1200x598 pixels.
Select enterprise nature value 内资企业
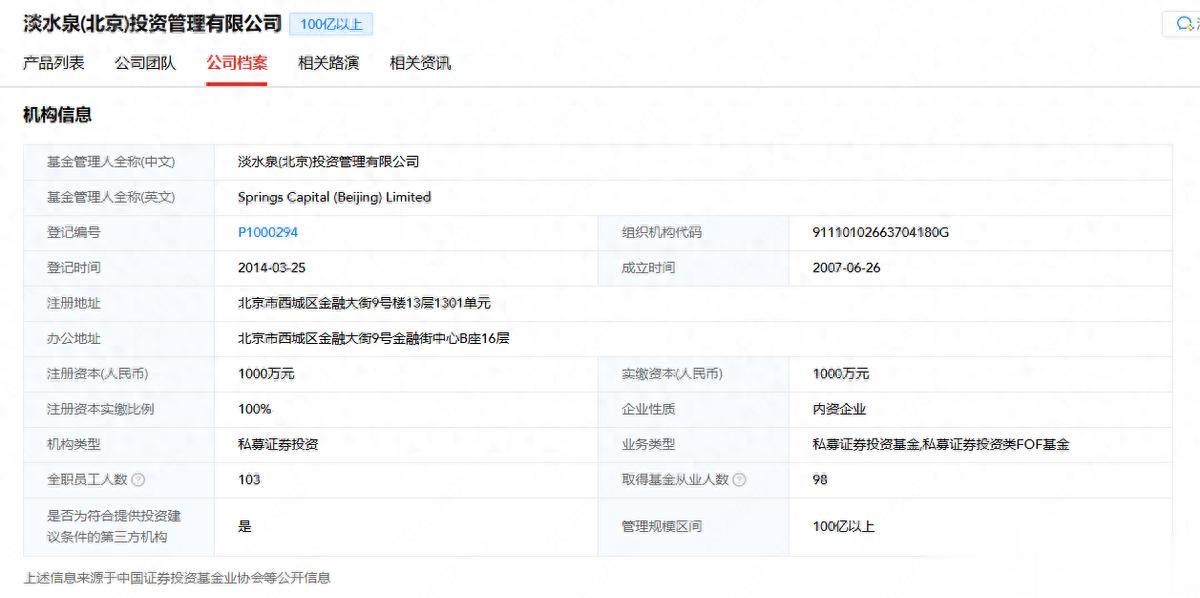(839, 409)
